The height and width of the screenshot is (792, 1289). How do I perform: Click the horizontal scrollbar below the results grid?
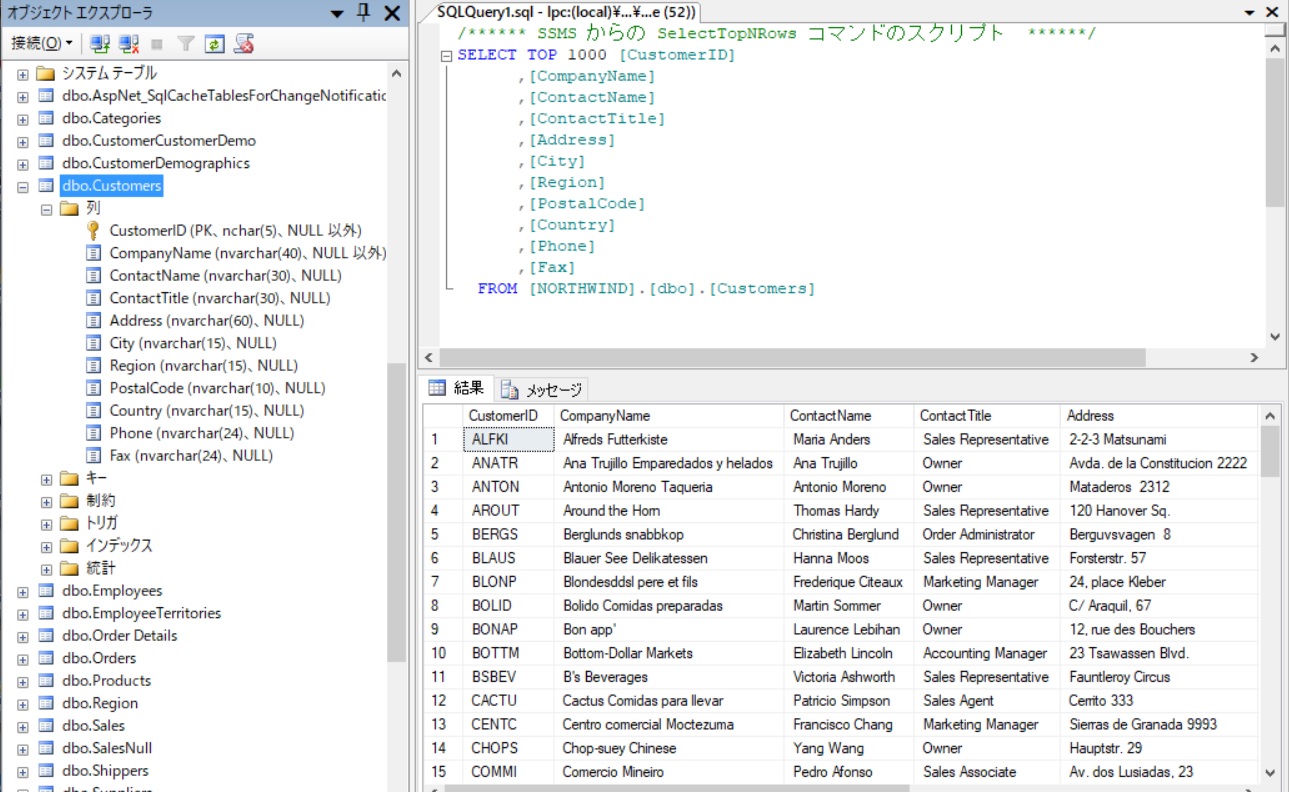coord(700,787)
